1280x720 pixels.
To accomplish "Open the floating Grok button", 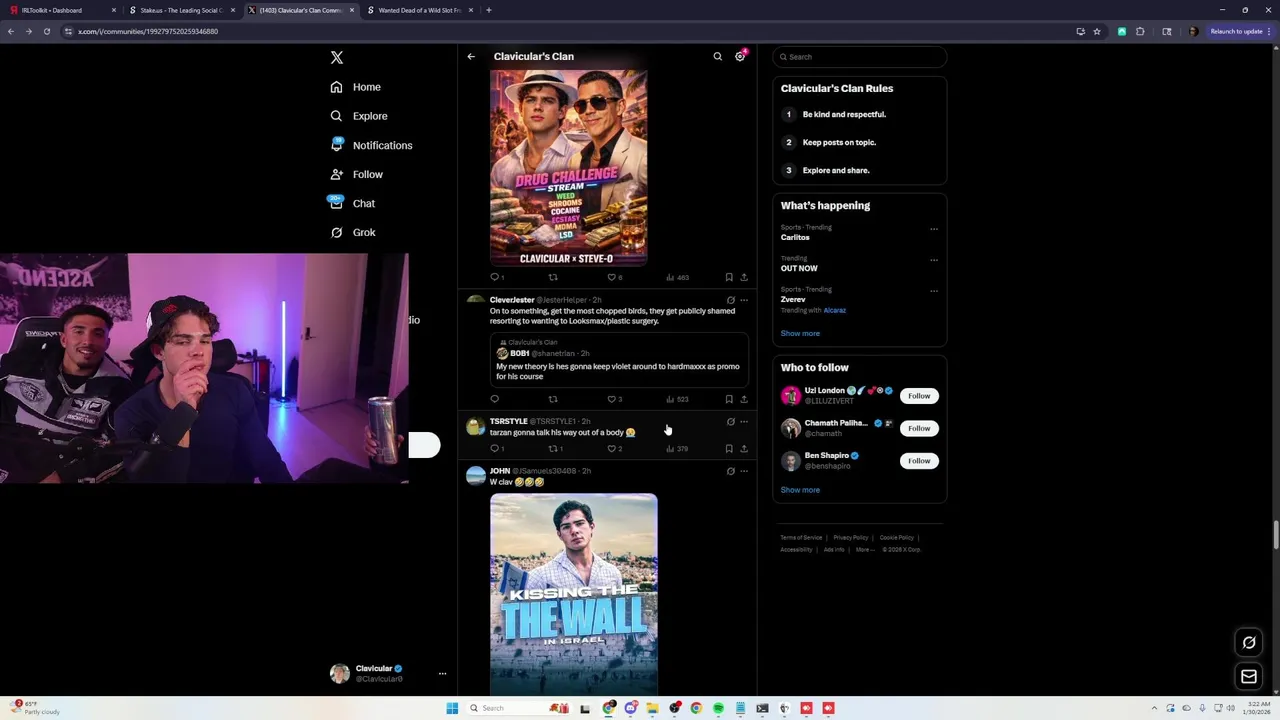I will (1249, 642).
